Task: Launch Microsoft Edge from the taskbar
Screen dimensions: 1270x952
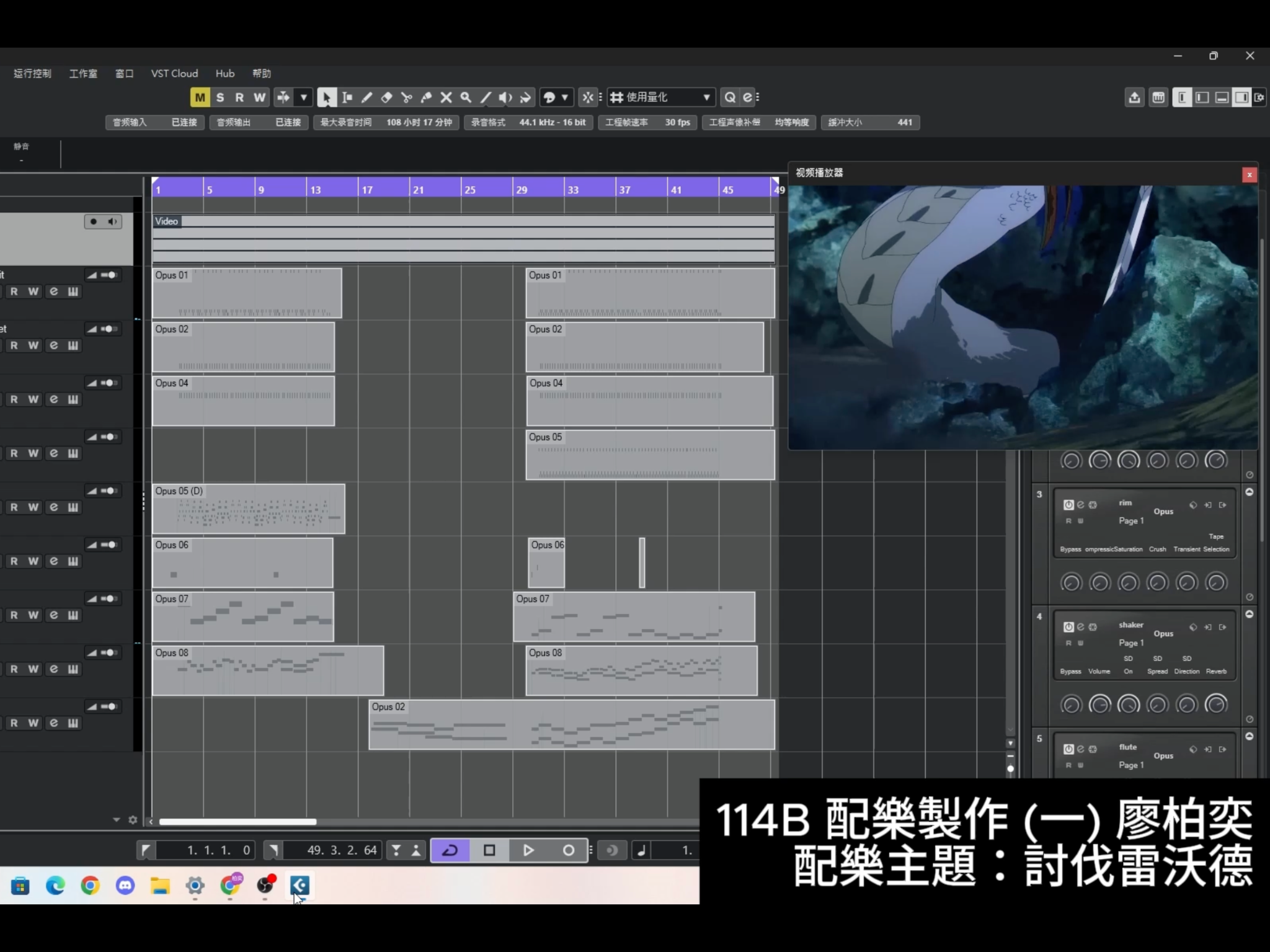Action: [x=55, y=886]
